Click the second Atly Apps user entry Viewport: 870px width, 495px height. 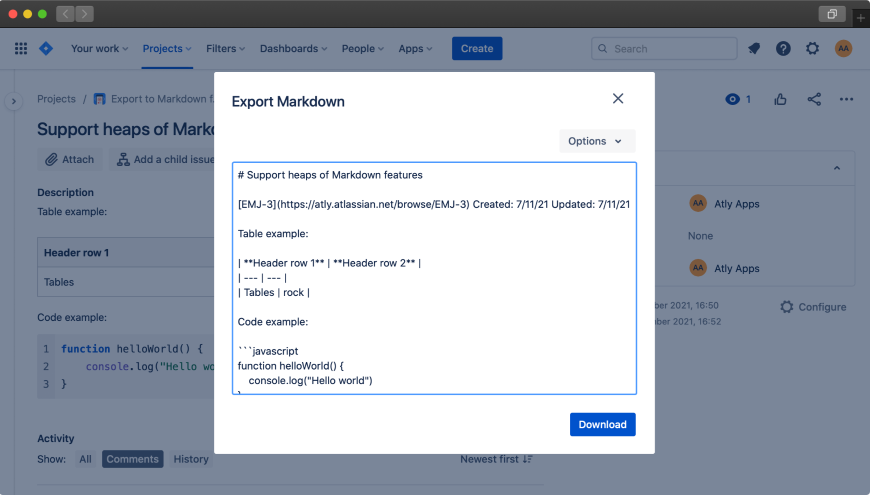click(x=724, y=268)
